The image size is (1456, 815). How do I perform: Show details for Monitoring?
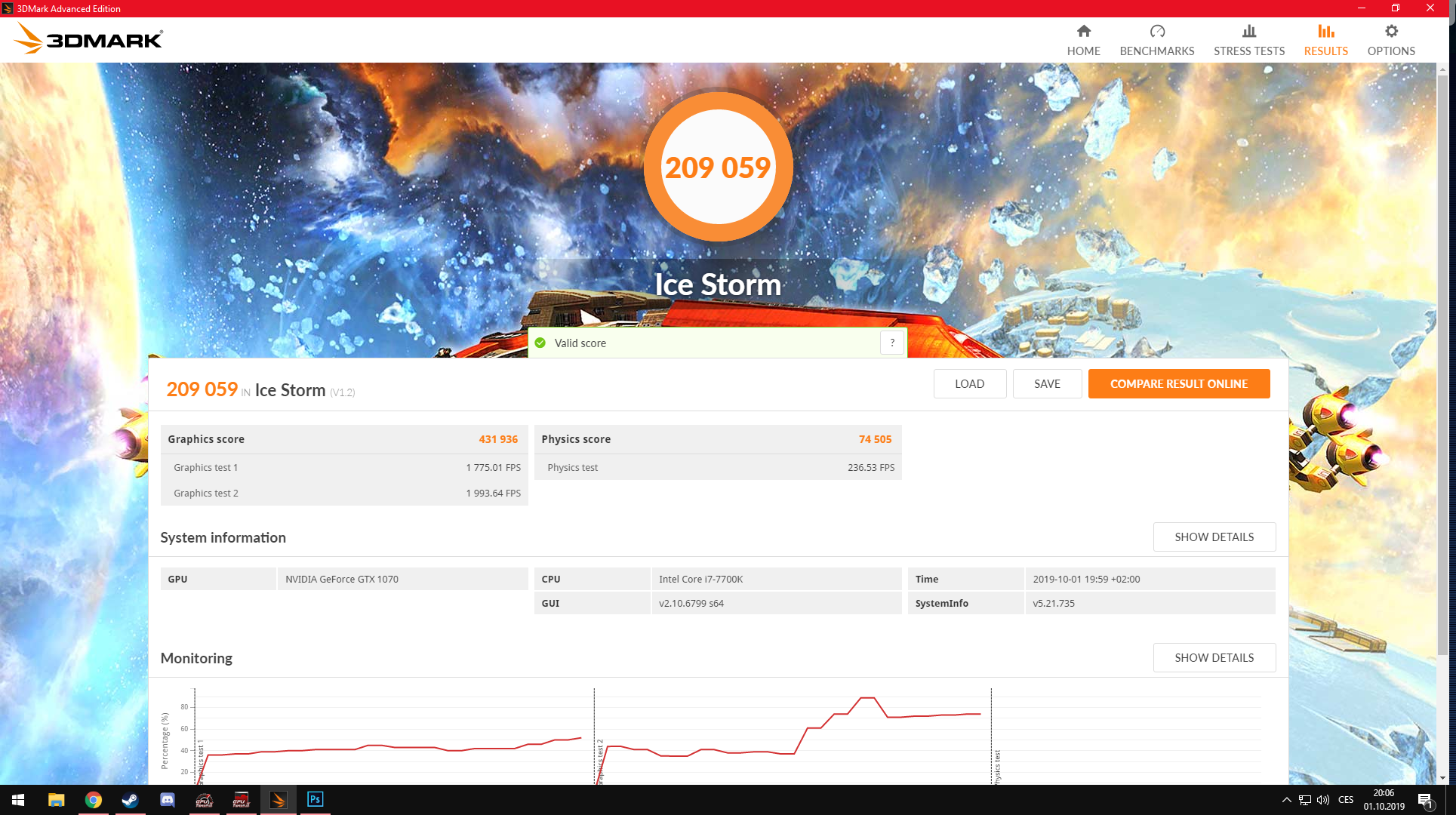point(1214,657)
